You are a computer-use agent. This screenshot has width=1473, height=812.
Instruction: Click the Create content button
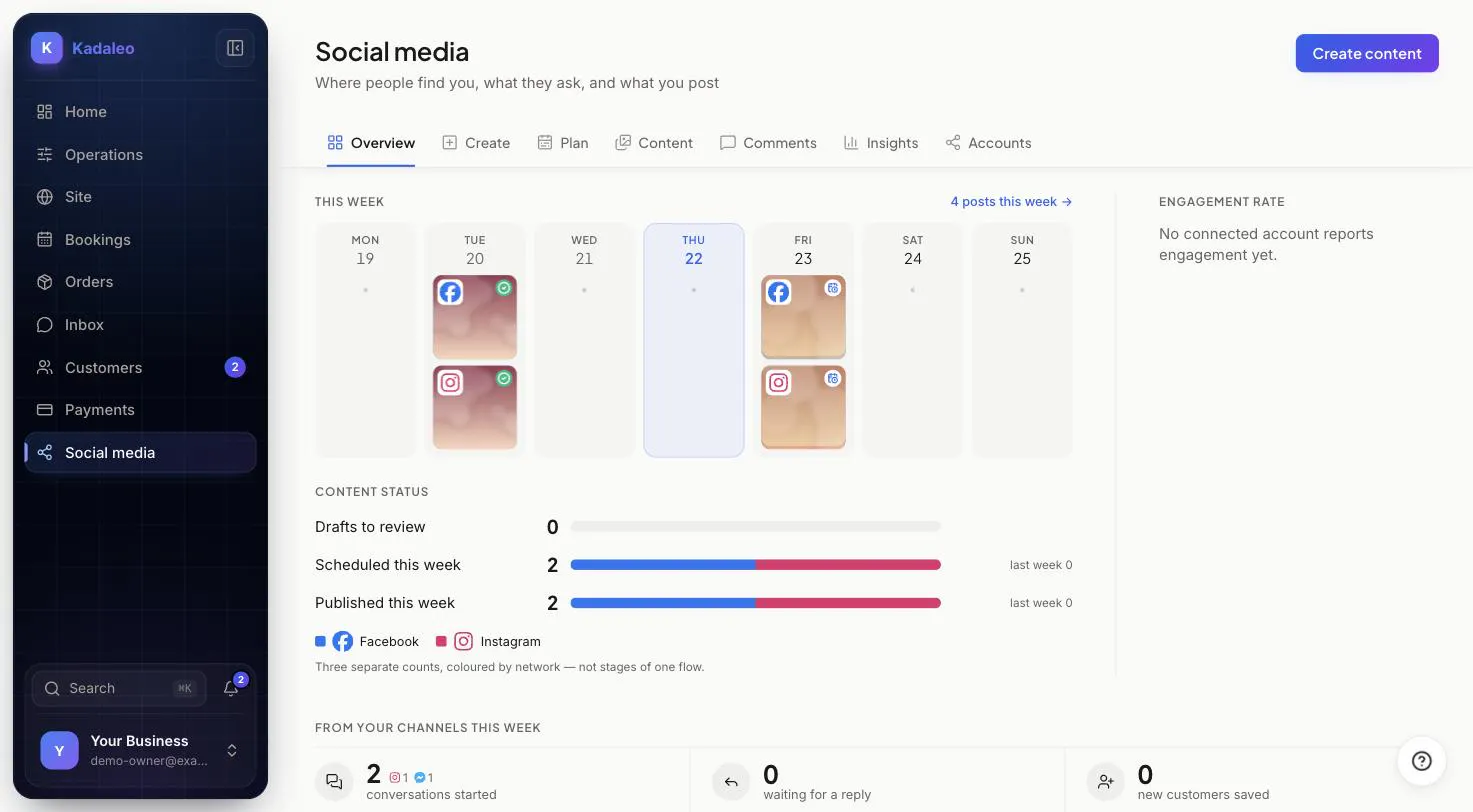pyautogui.click(x=1367, y=54)
